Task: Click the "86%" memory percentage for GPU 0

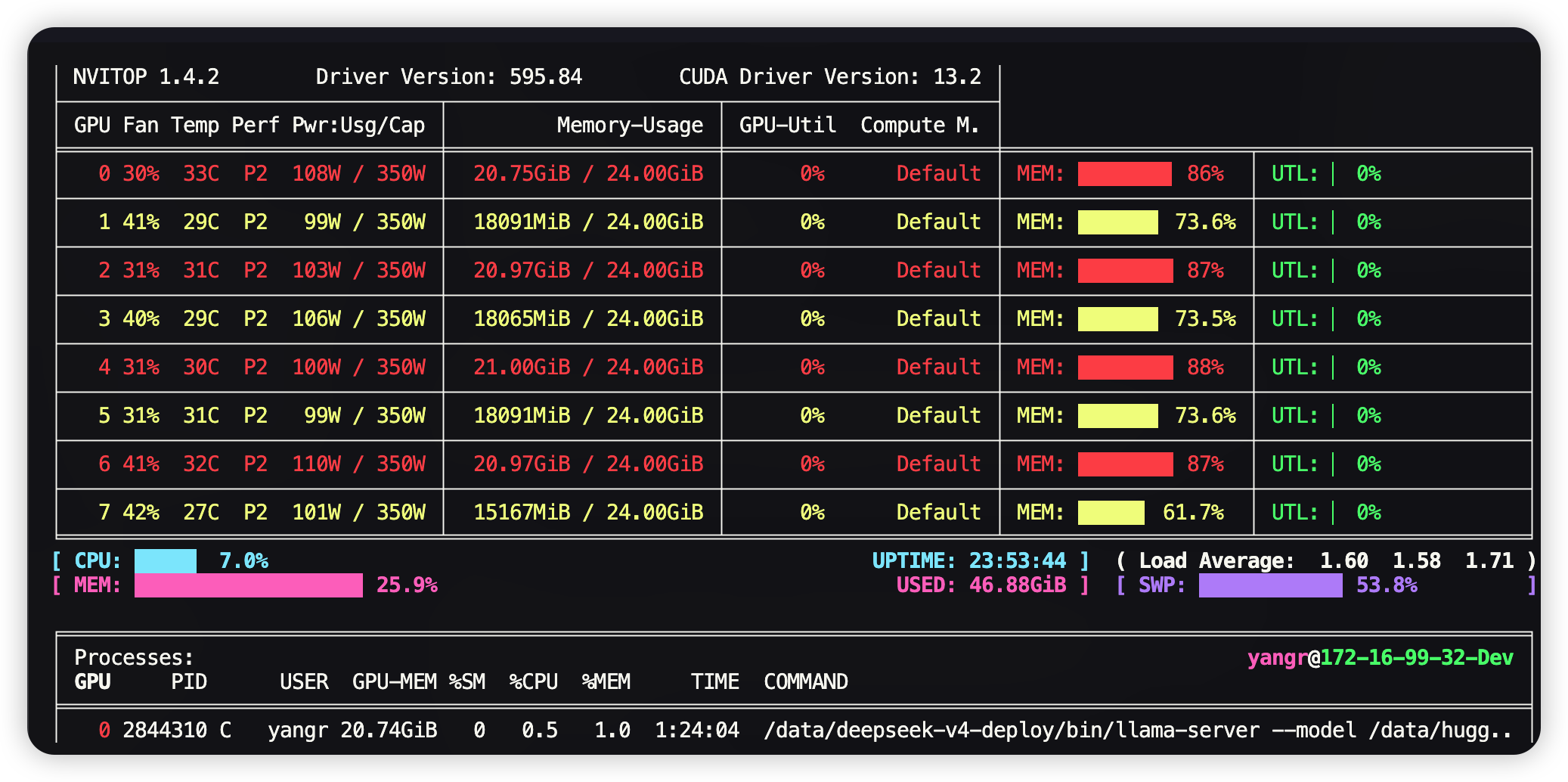Action: tap(1205, 173)
